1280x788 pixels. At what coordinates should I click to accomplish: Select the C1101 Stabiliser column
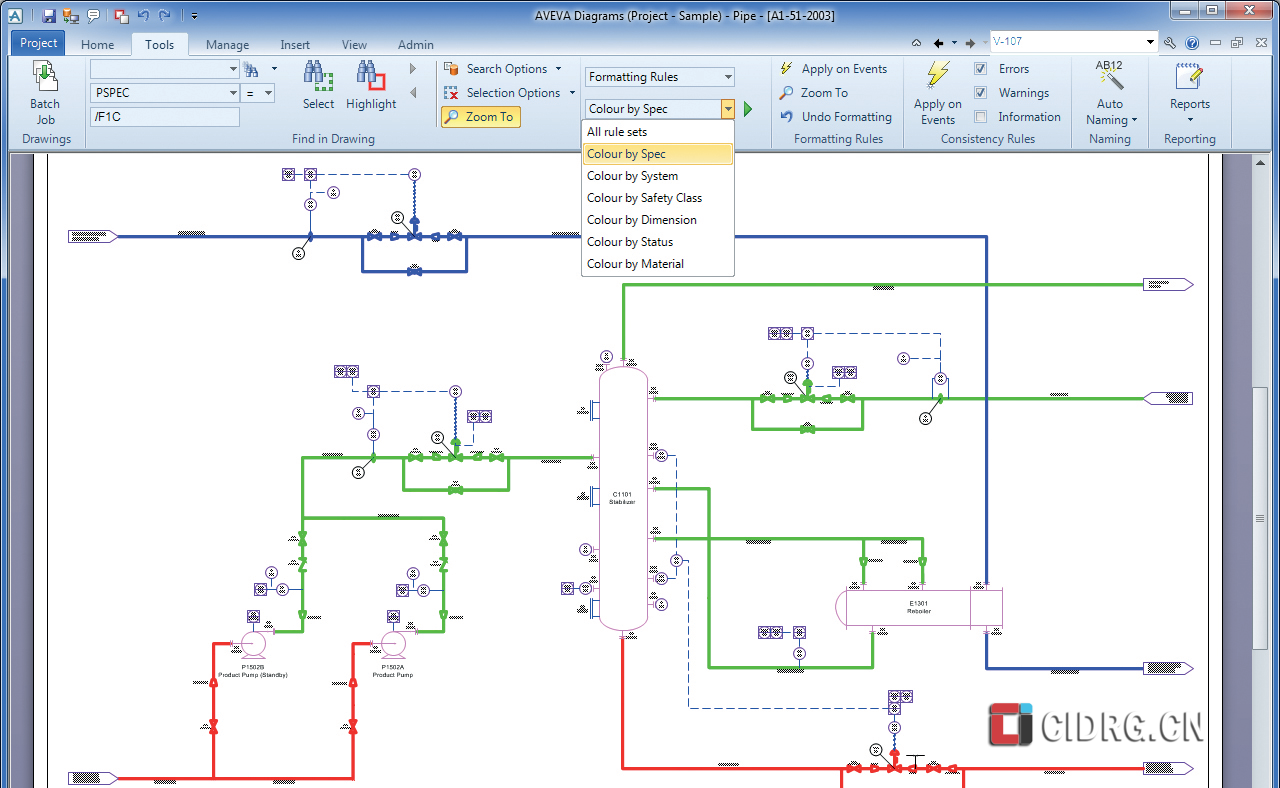click(x=623, y=498)
